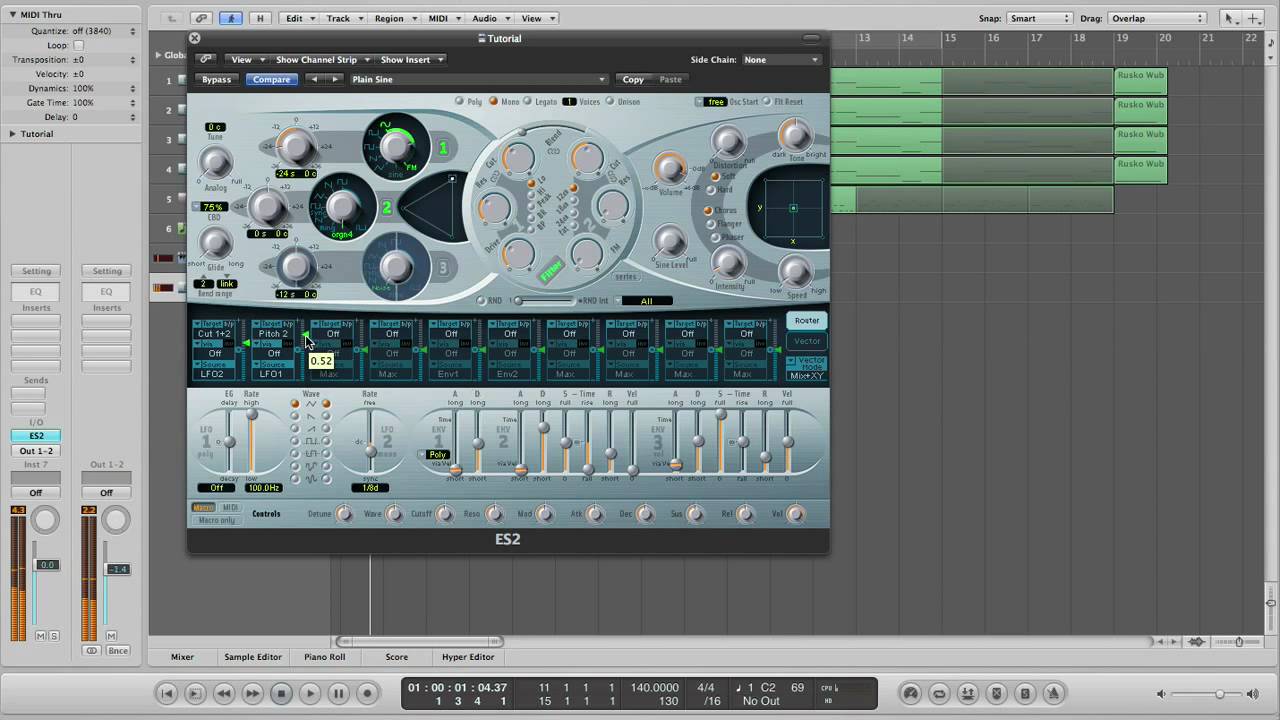Open the Track menu dropdown
The height and width of the screenshot is (720, 1280).
(343, 18)
